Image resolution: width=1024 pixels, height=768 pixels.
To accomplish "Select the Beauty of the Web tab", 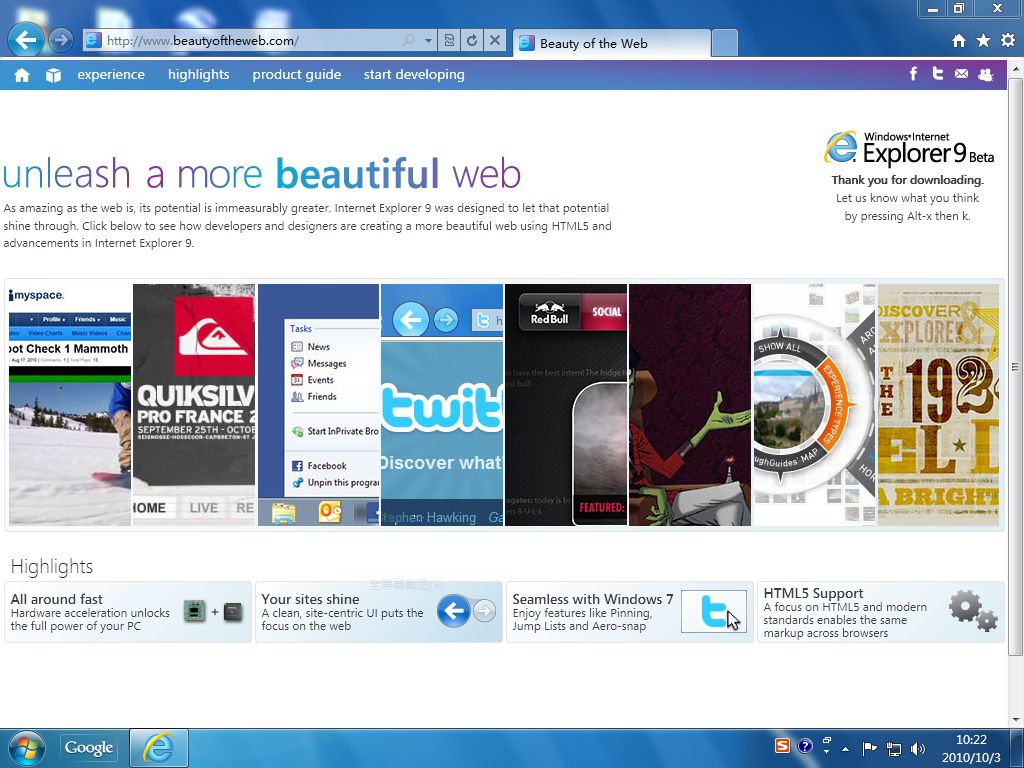I will pyautogui.click(x=611, y=43).
